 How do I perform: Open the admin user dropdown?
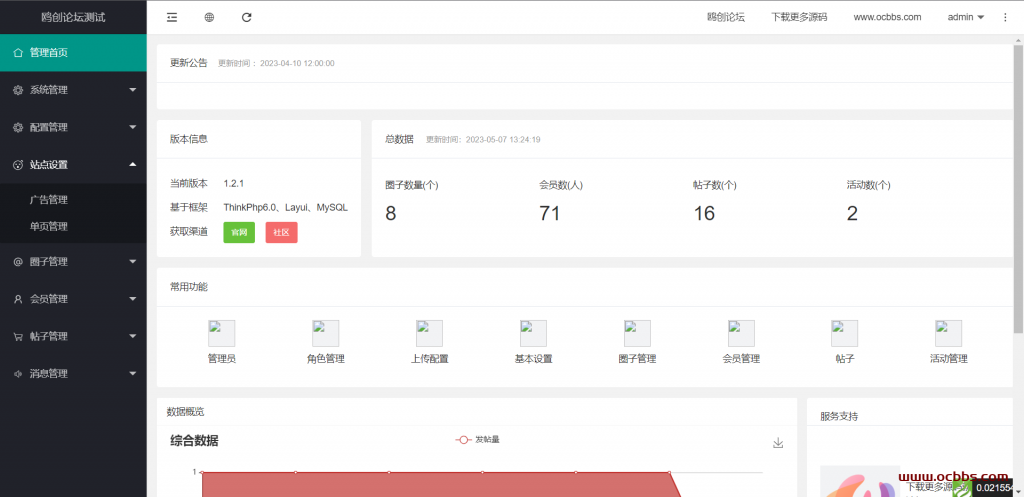966,18
